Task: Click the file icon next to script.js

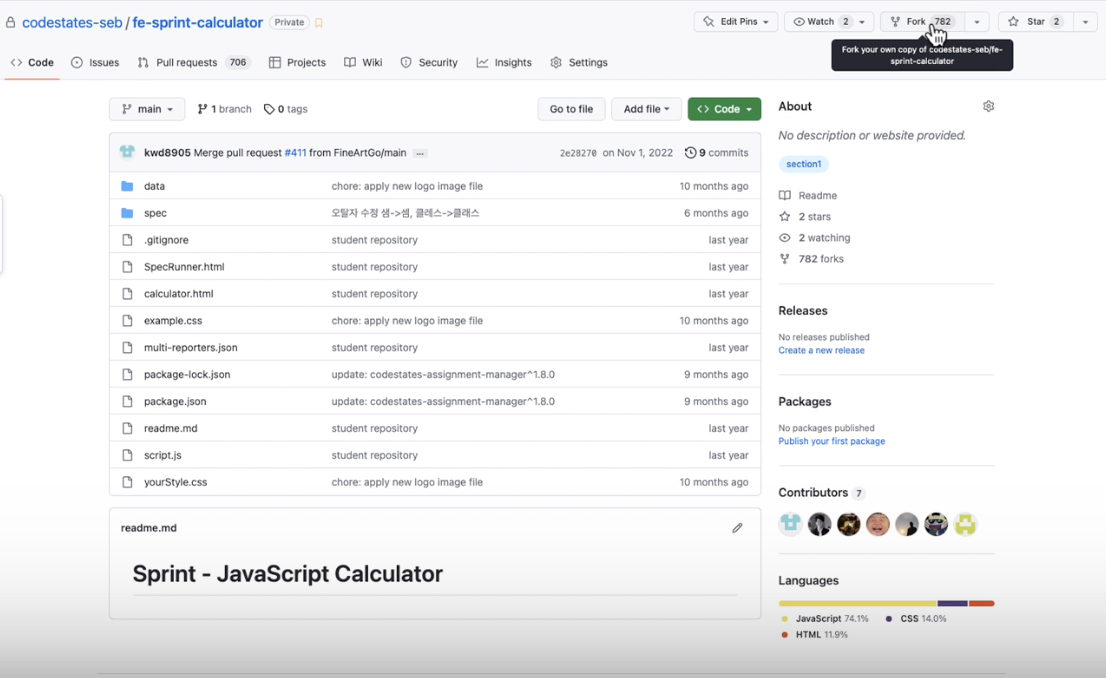Action: point(127,455)
